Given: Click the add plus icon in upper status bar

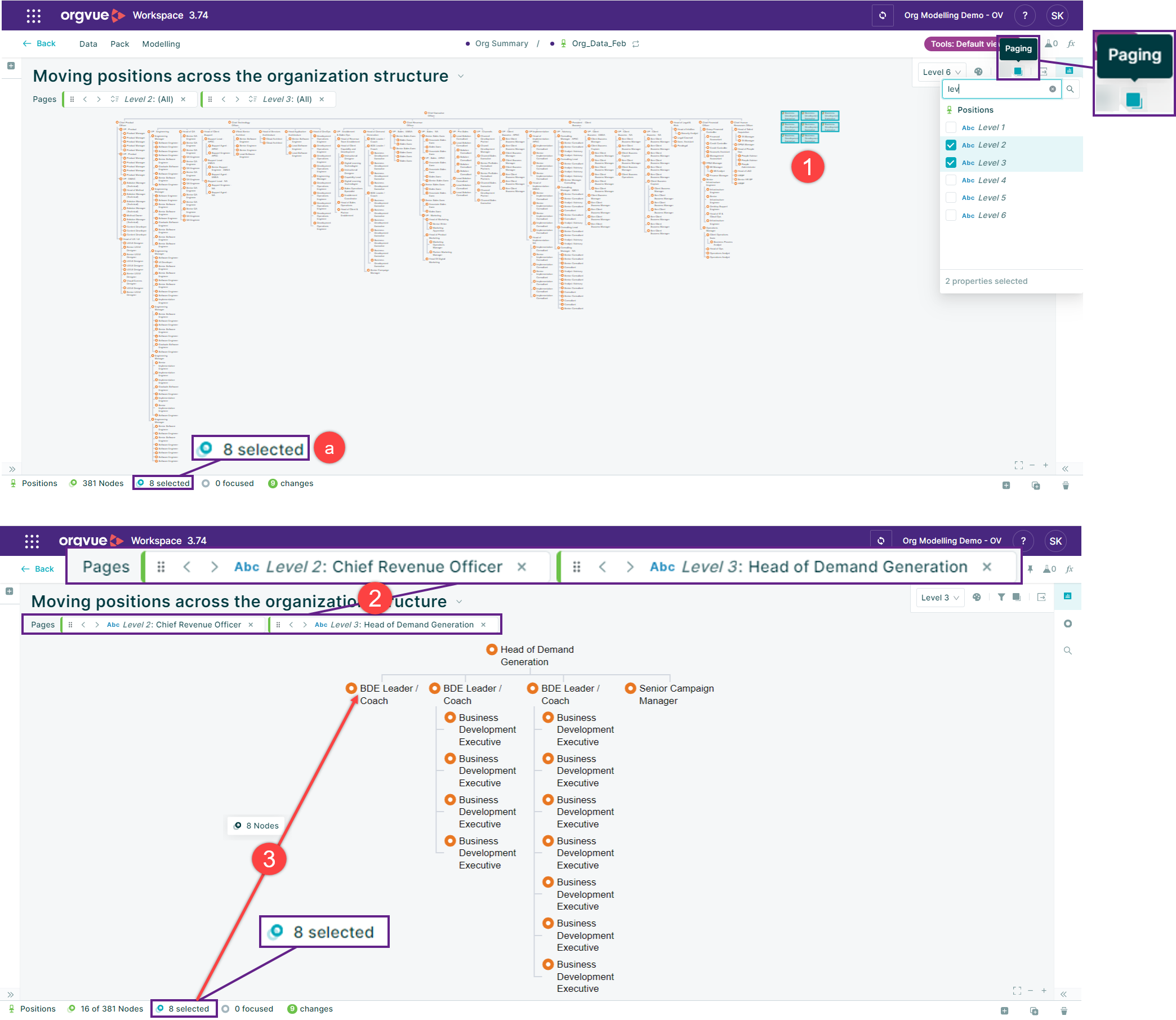Looking at the screenshot, I should pos(1006,485).
